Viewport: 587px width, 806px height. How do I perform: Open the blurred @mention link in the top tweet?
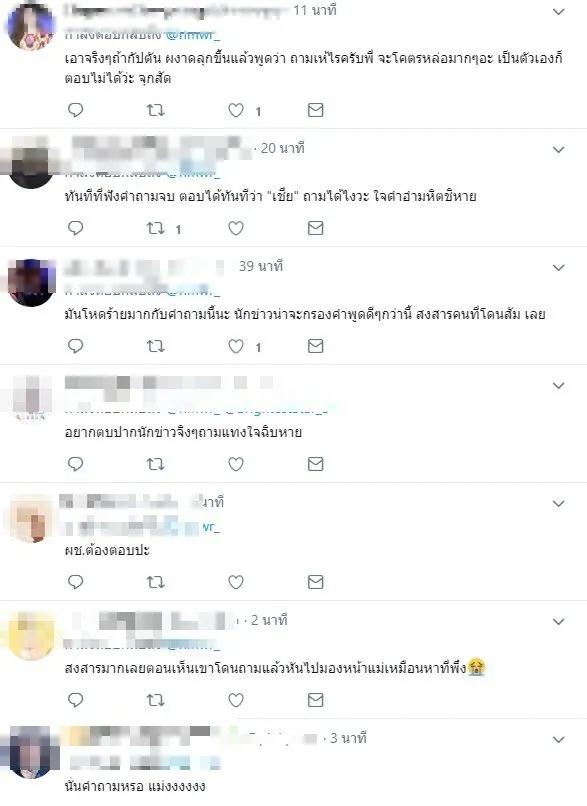pos(191,34)
